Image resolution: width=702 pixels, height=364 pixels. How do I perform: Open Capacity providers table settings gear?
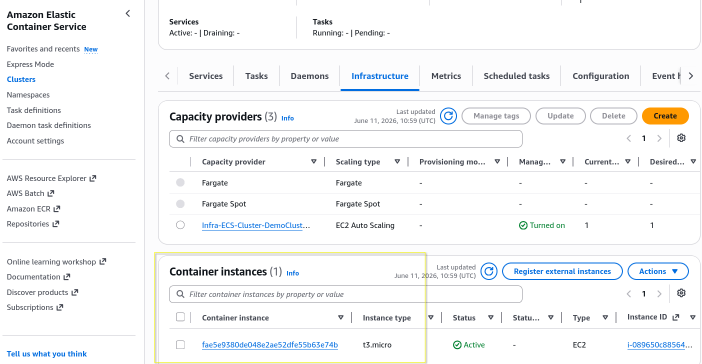click(x=681, y=138)
